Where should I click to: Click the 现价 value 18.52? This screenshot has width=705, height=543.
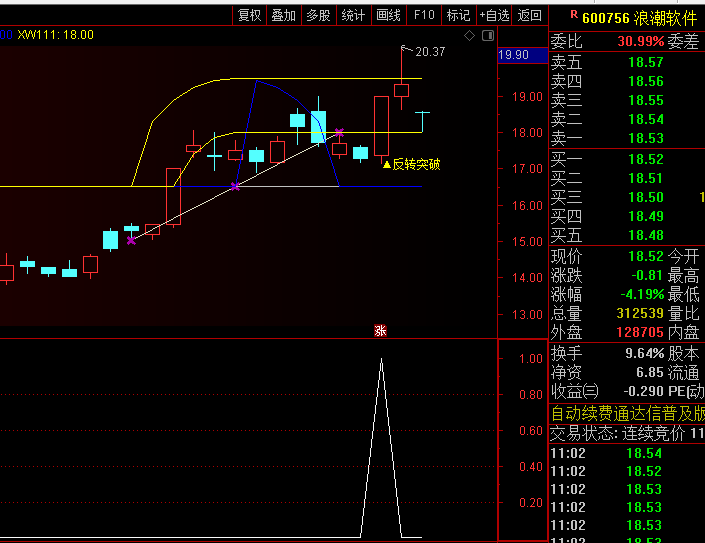646,256
